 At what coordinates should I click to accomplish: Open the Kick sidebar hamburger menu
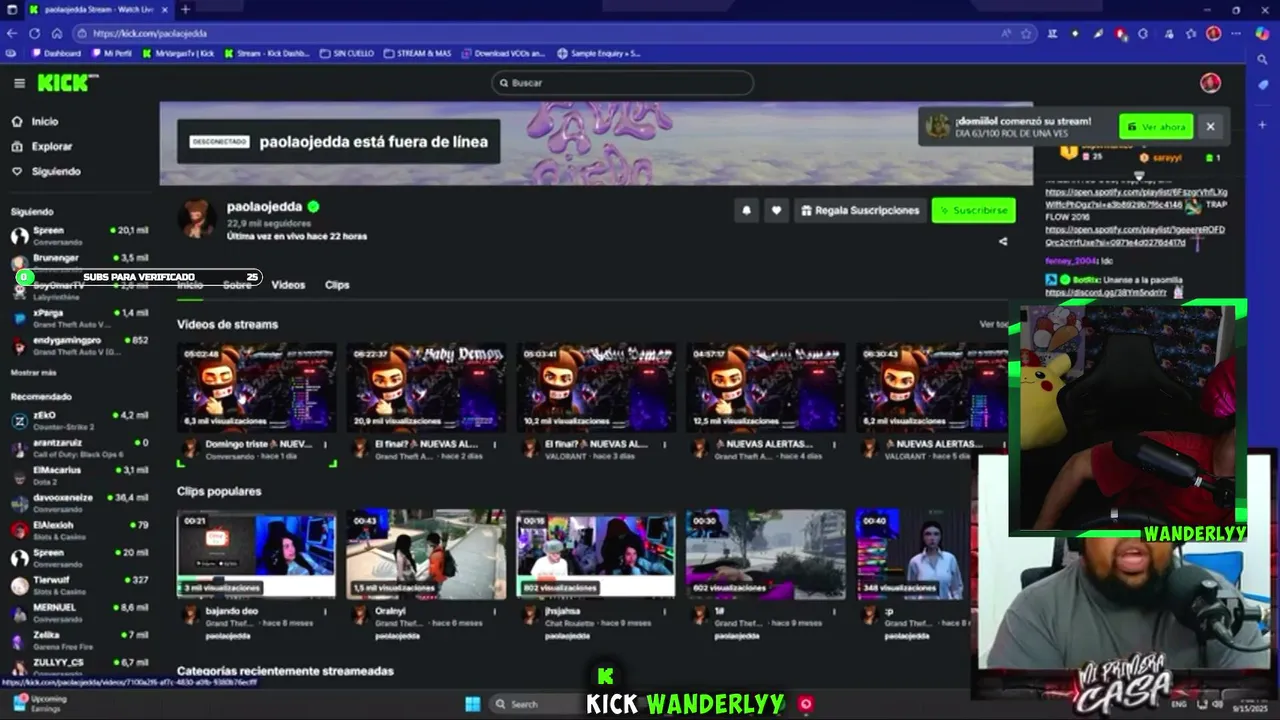click(x=19, y=83)
